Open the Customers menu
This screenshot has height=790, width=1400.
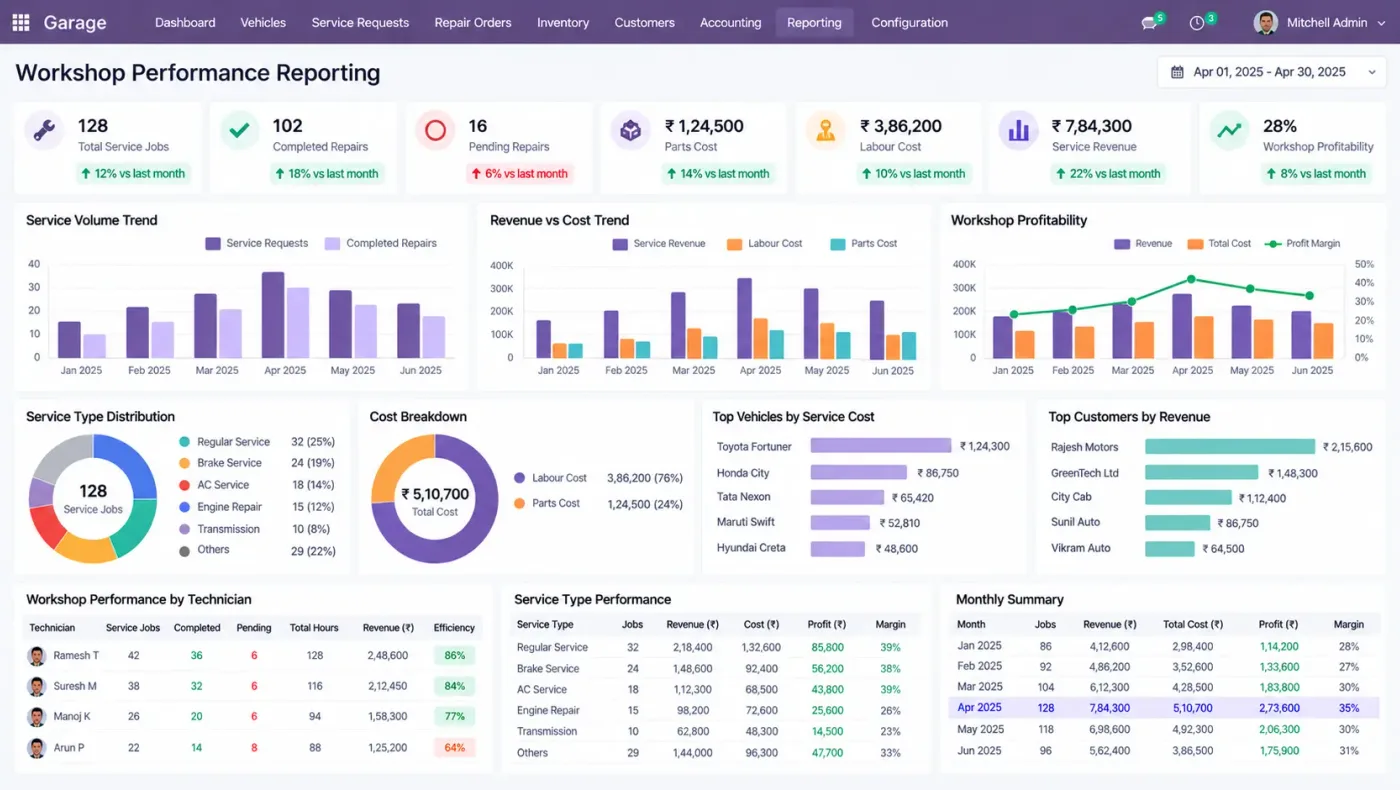coord(644,22)
